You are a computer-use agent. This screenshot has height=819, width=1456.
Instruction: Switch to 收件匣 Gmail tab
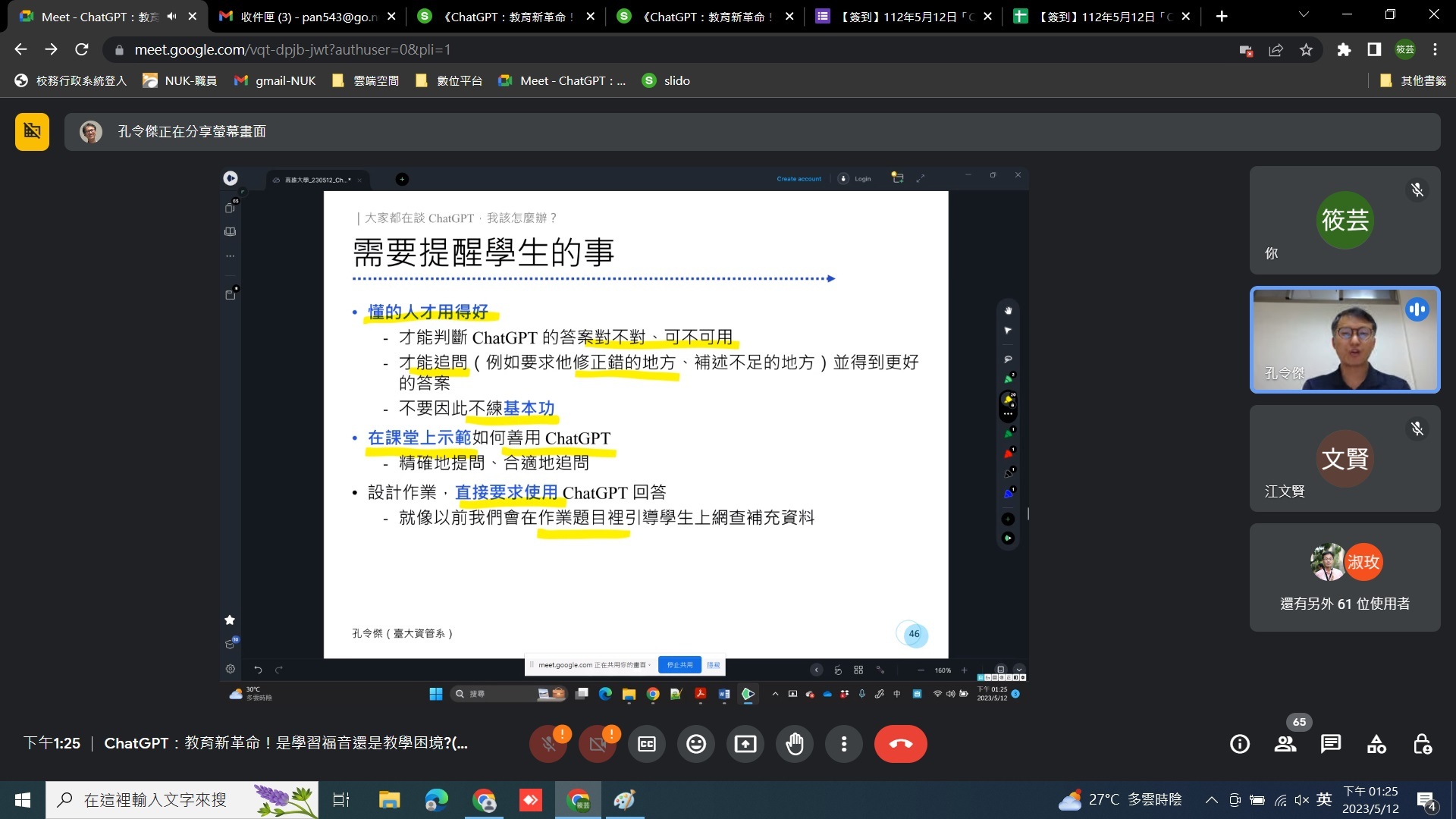[x=307, y=17]
